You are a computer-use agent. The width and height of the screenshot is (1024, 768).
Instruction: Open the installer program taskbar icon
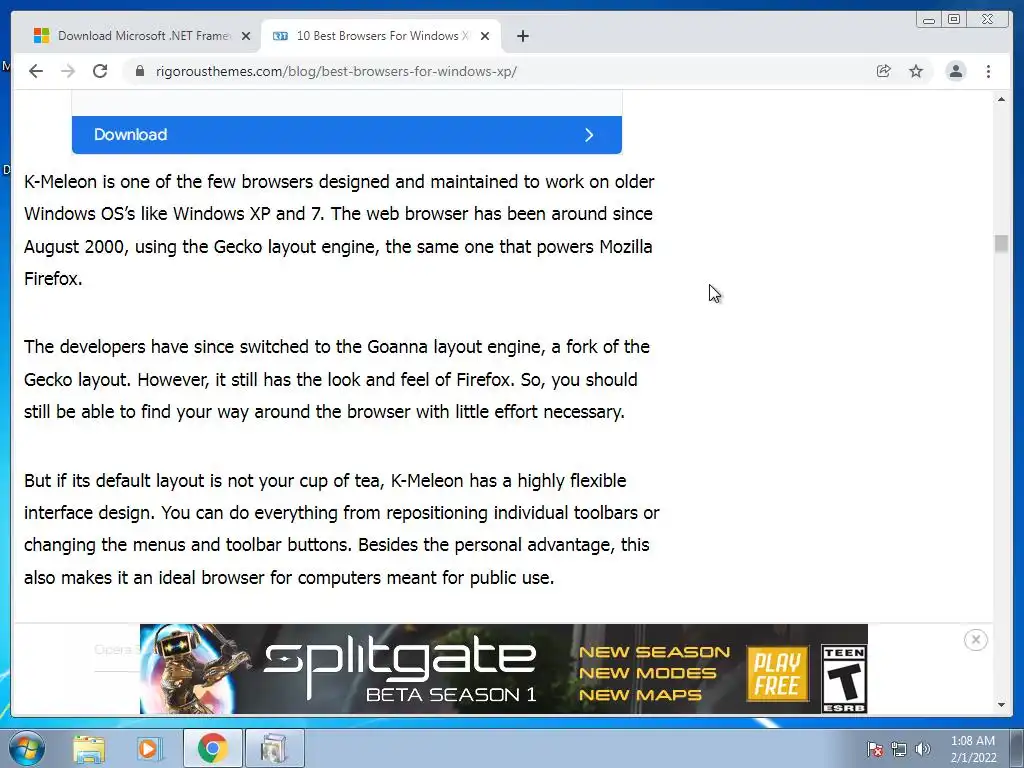(274, 748)
